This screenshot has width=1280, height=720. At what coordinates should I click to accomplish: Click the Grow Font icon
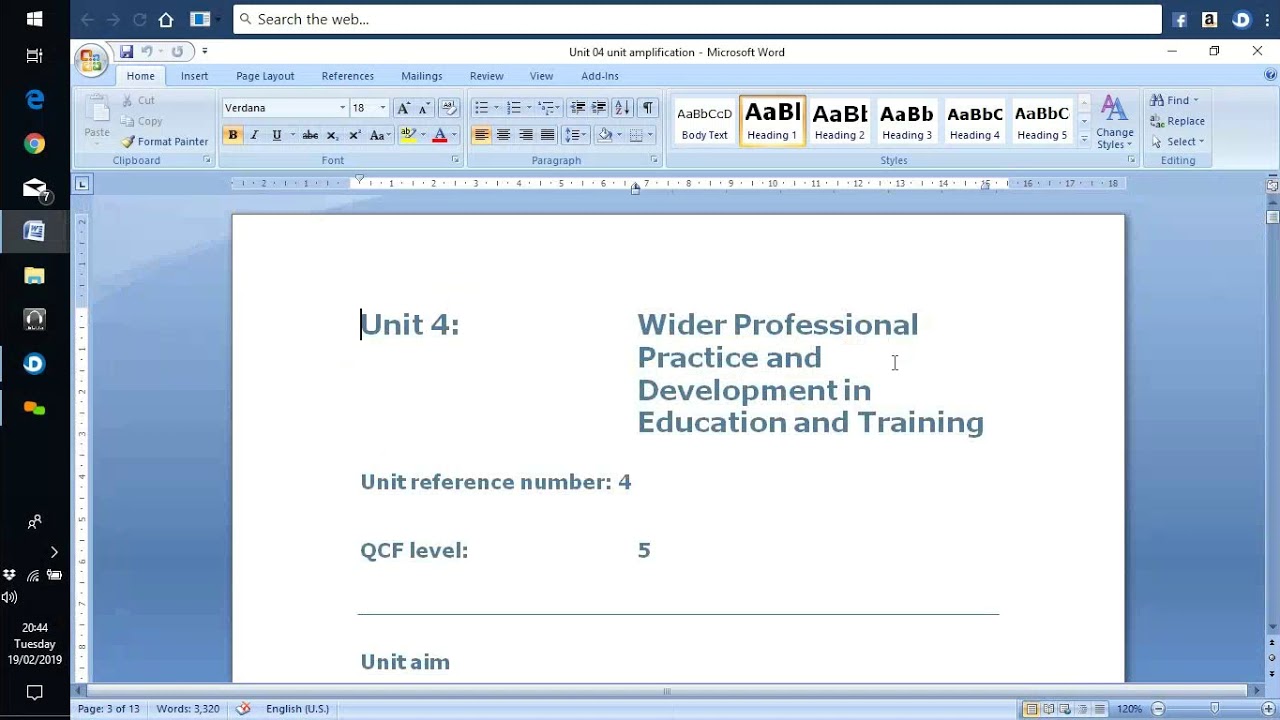click(403, 108)
